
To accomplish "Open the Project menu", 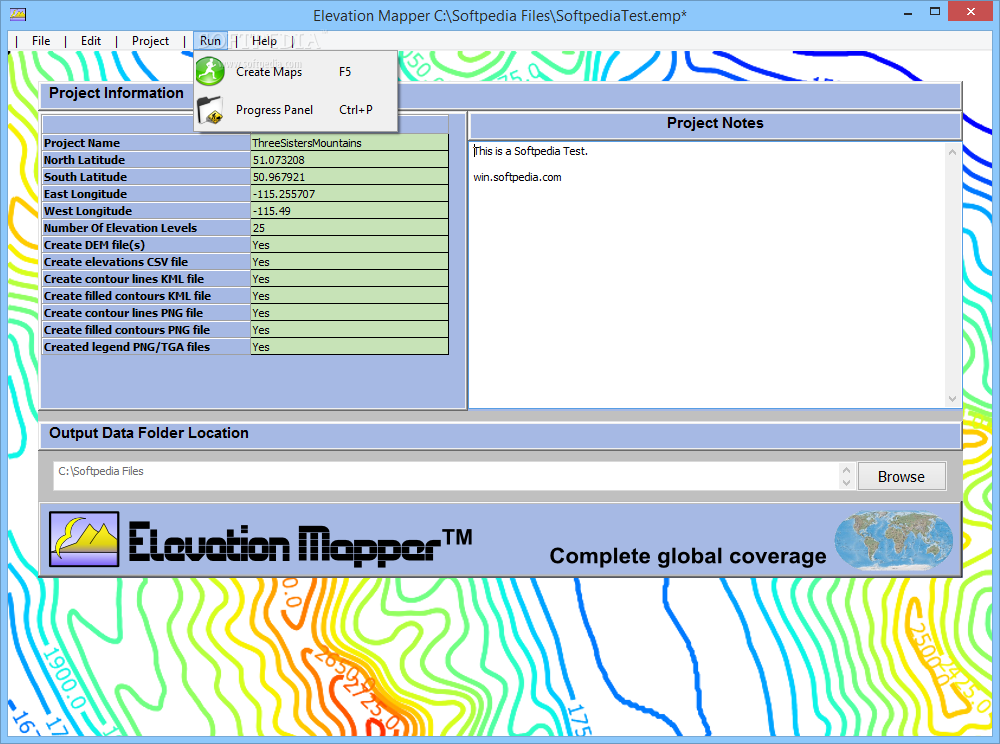I will (151, 41).
